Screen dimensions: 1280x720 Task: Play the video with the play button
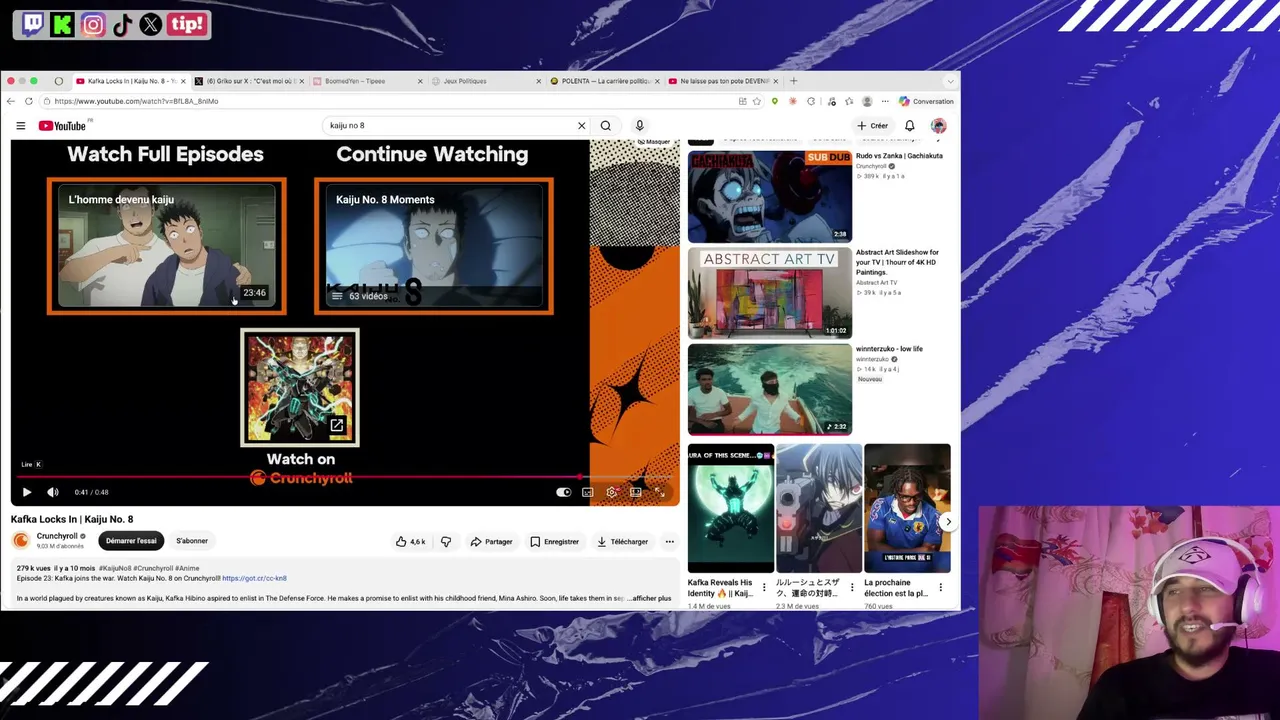coord(27,492)
